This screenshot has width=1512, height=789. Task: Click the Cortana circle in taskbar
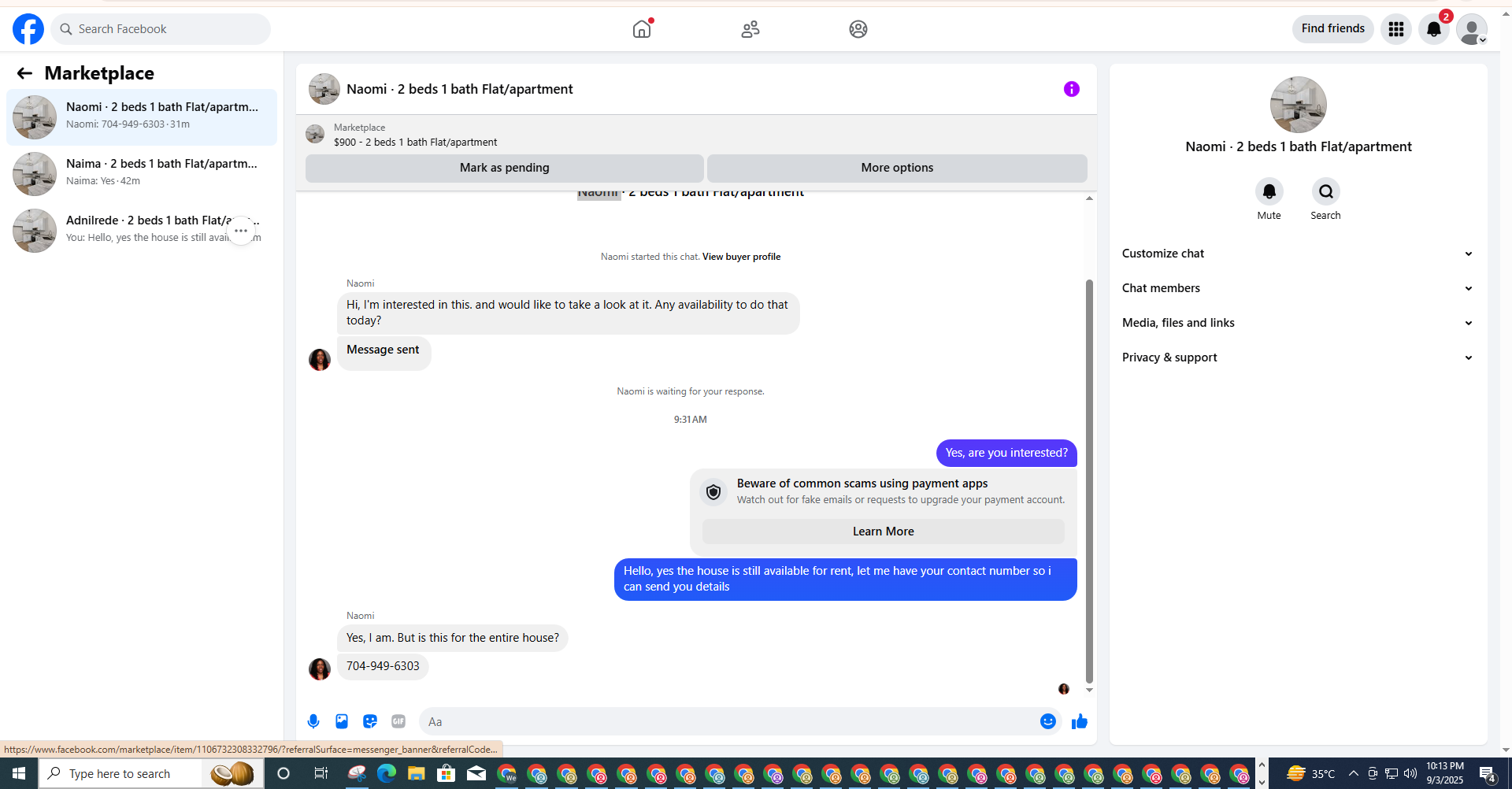click(283, 773)
